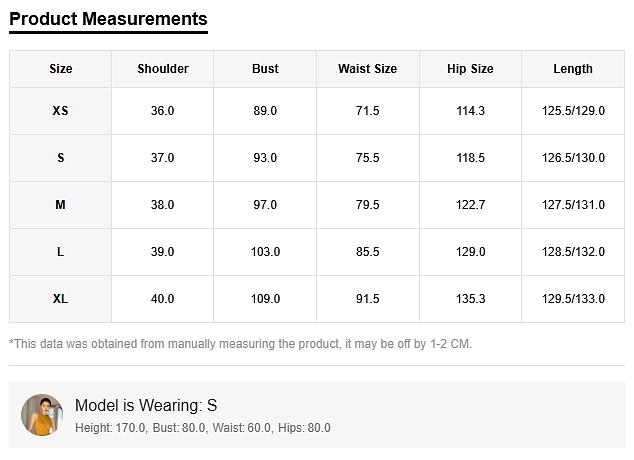Select the L size row label
The height and width of the screenshot is (460, 634).
point(61,252)
